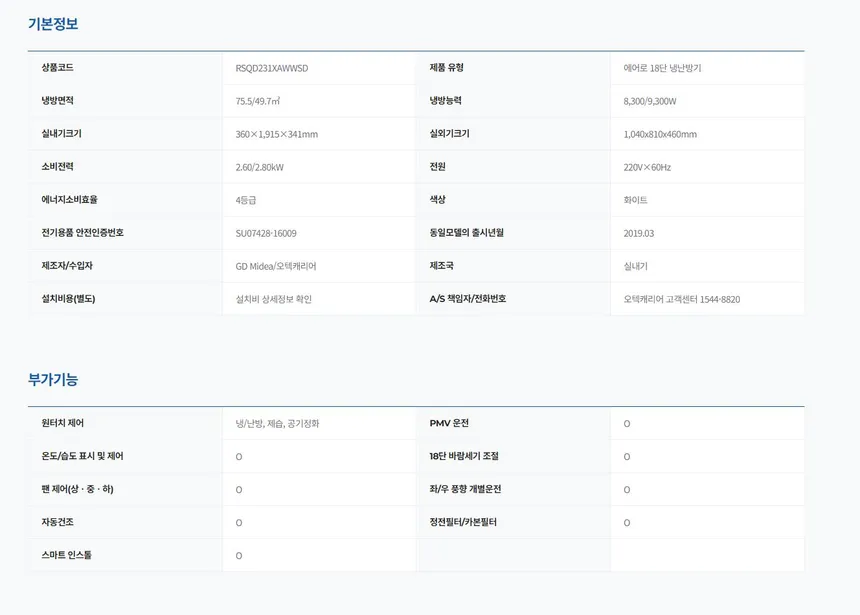Select the value 냉/난방, 제습, 공기정화
The width and height of the screenshot is (860, 615).
point(277,424)
